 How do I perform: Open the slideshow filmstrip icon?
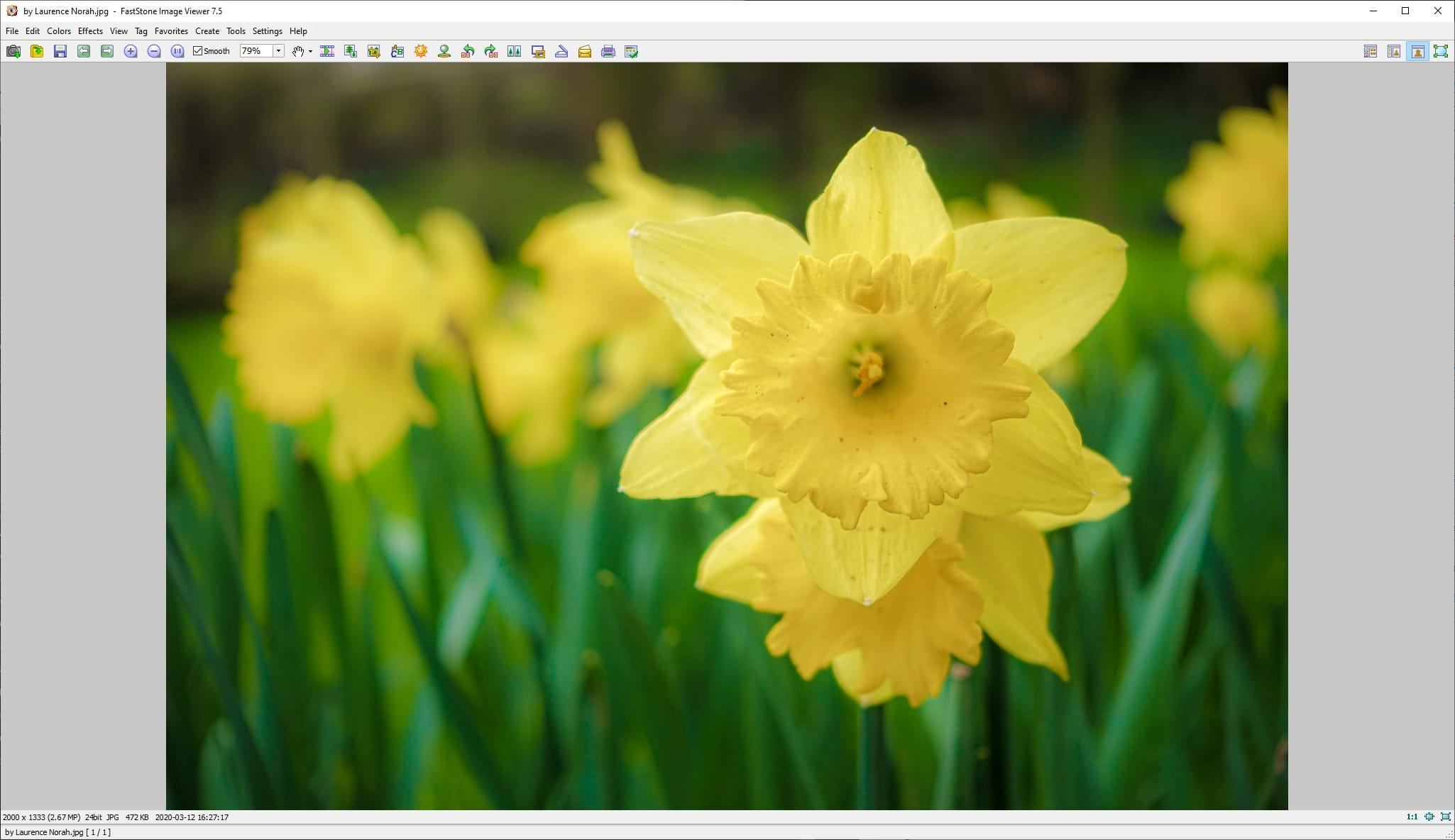[x=327, y=51]
